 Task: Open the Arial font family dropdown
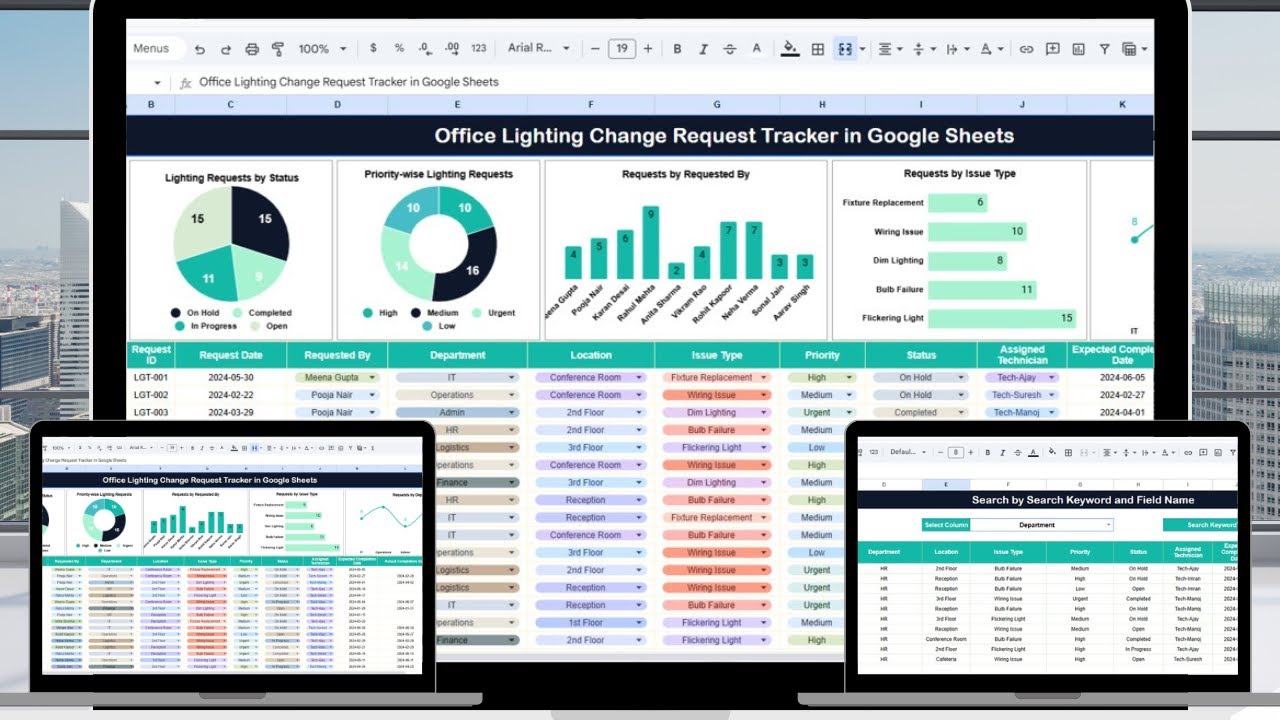(x=538, y=48)
